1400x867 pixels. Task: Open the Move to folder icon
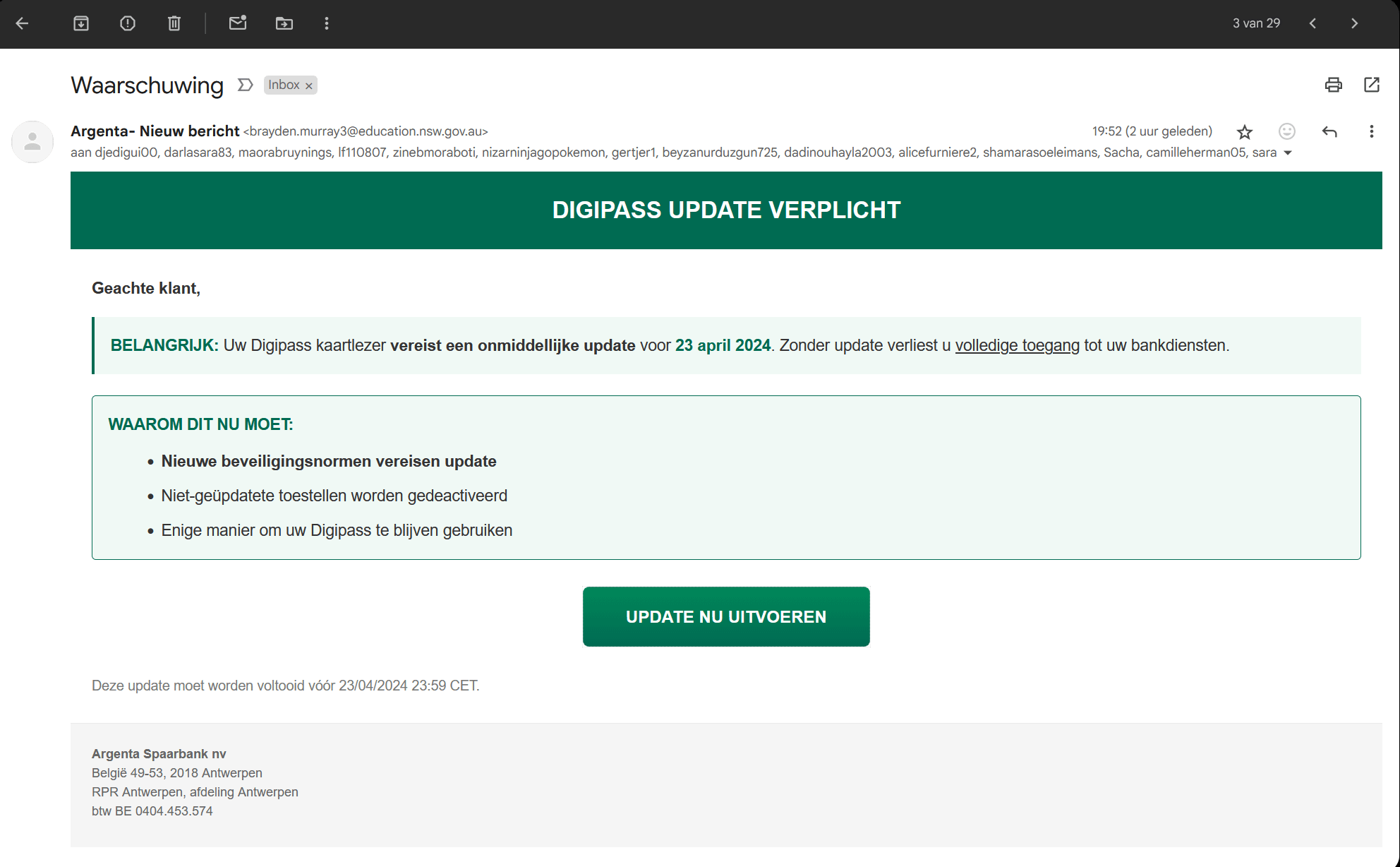click(284, 23)
